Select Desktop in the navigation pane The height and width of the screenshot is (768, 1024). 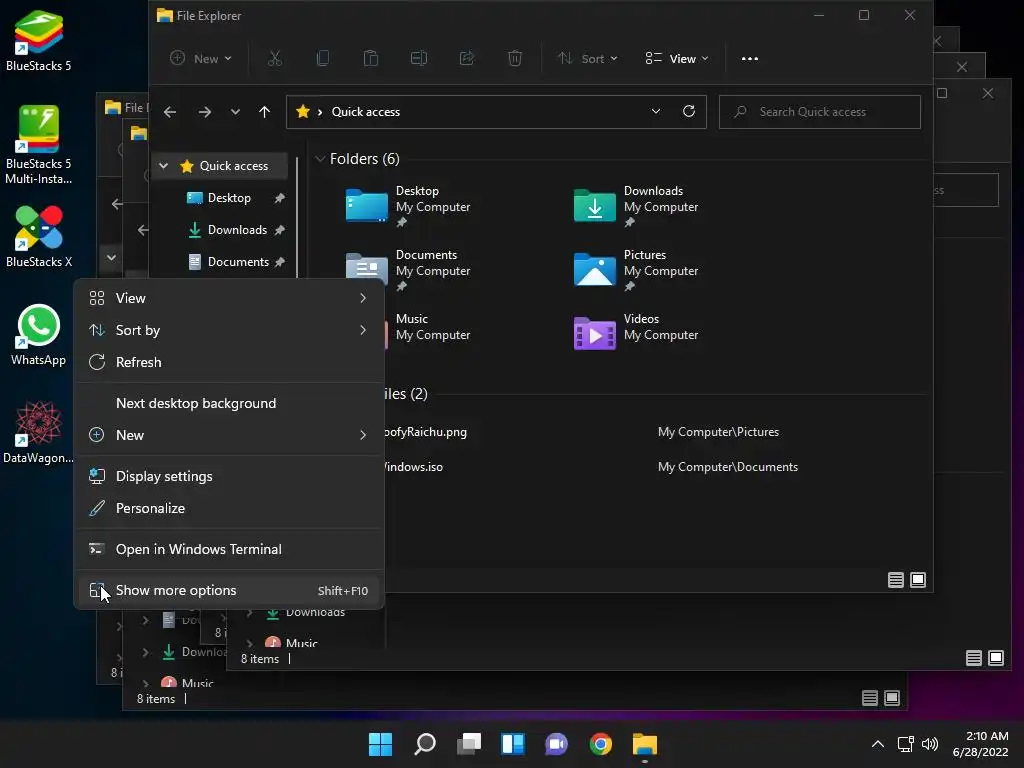point(229,198)
